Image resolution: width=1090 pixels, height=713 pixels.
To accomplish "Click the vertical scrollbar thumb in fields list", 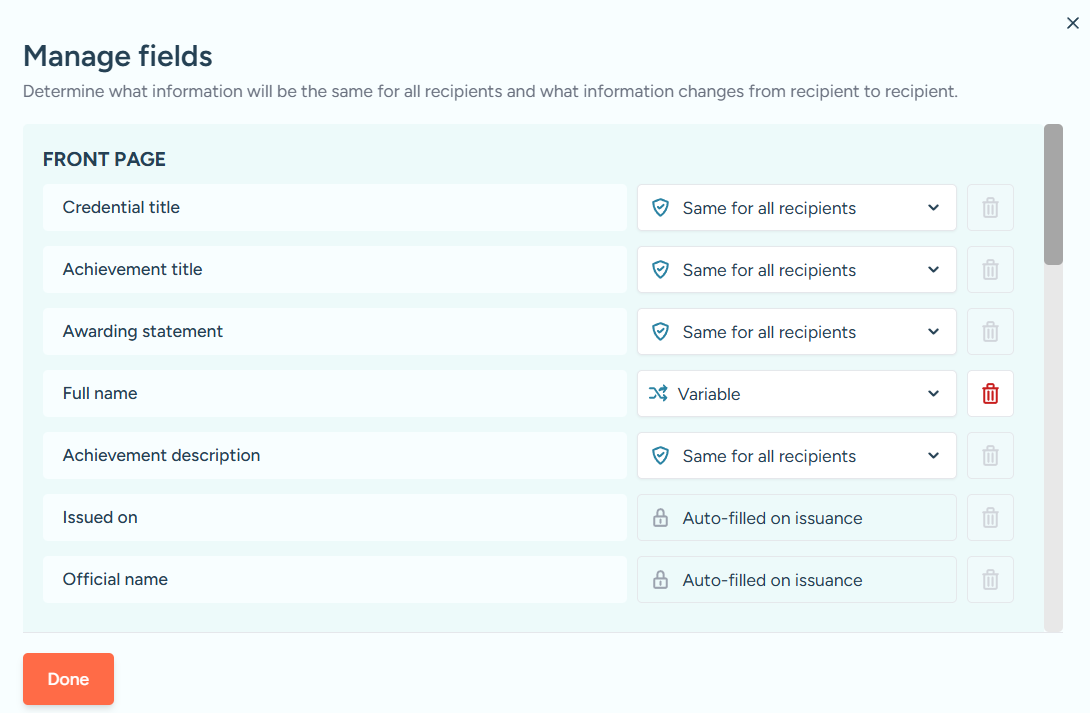I will tap(1053, 194).
